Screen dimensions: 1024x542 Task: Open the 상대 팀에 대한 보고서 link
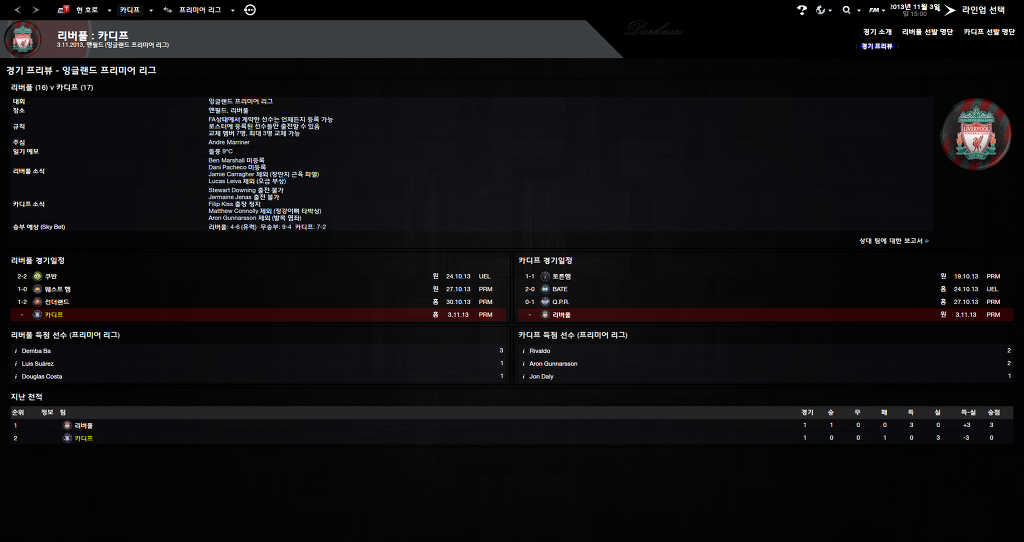click(x=893, y=240)
